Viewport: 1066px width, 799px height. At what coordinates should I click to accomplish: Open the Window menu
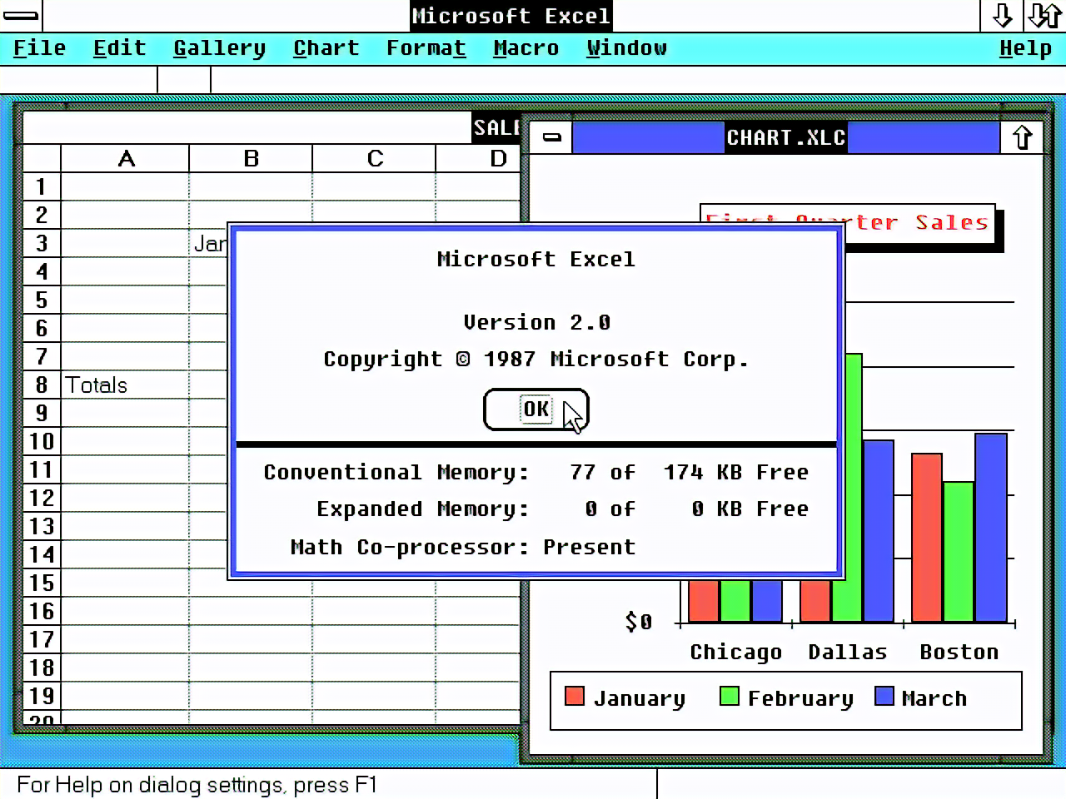point(626,47)
